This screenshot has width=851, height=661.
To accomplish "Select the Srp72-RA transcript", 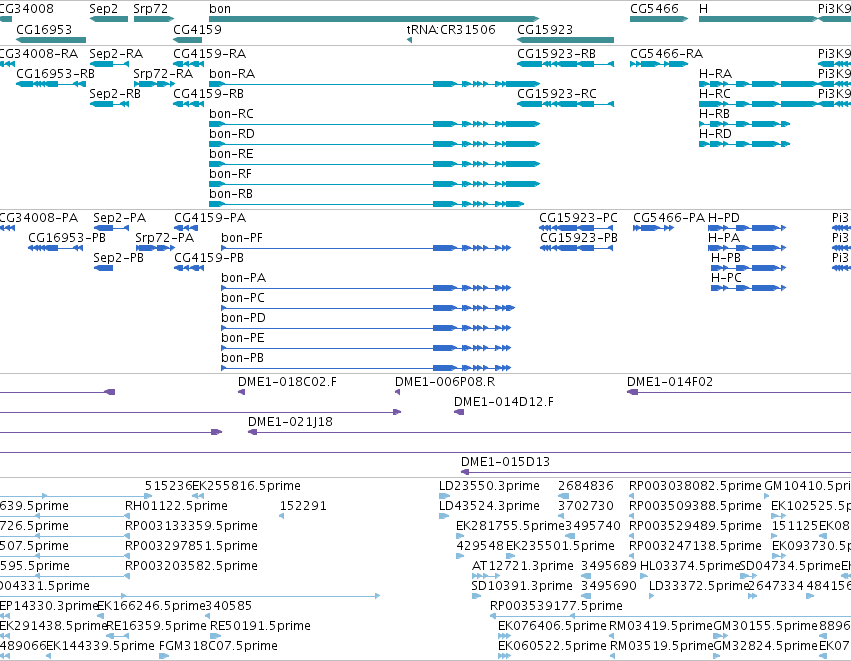I will tap(154, 84).
